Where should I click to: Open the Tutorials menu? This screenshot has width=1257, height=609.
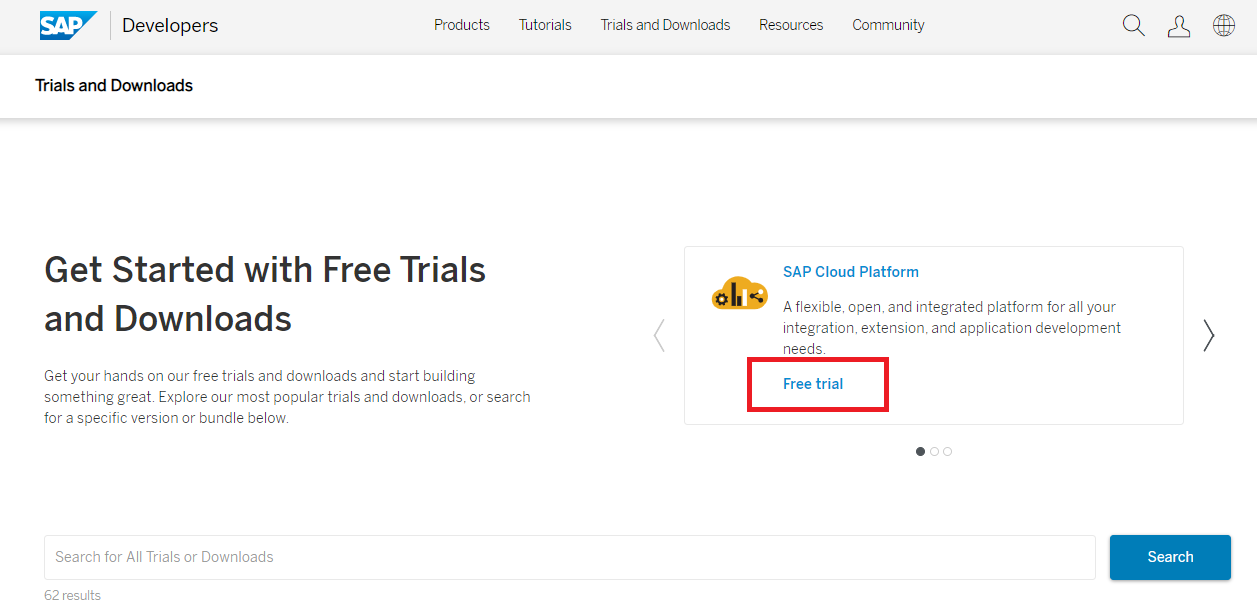[544, 24]
